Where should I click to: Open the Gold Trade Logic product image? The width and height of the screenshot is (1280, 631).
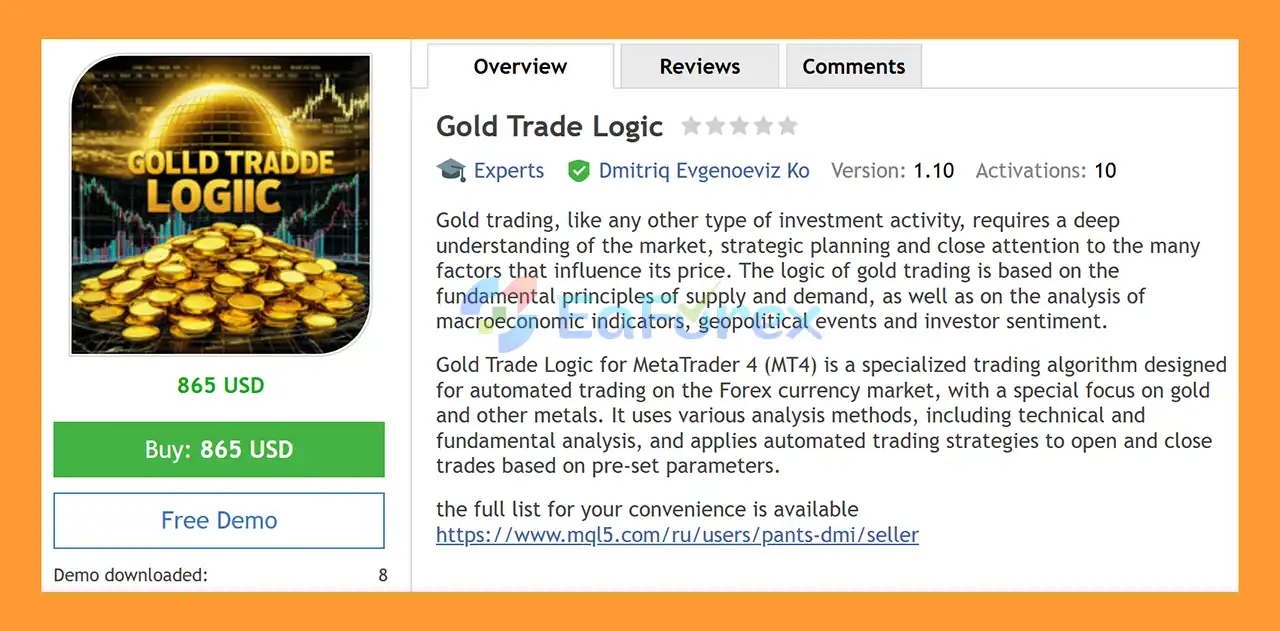pyautogui.click(x=220, y=205)
